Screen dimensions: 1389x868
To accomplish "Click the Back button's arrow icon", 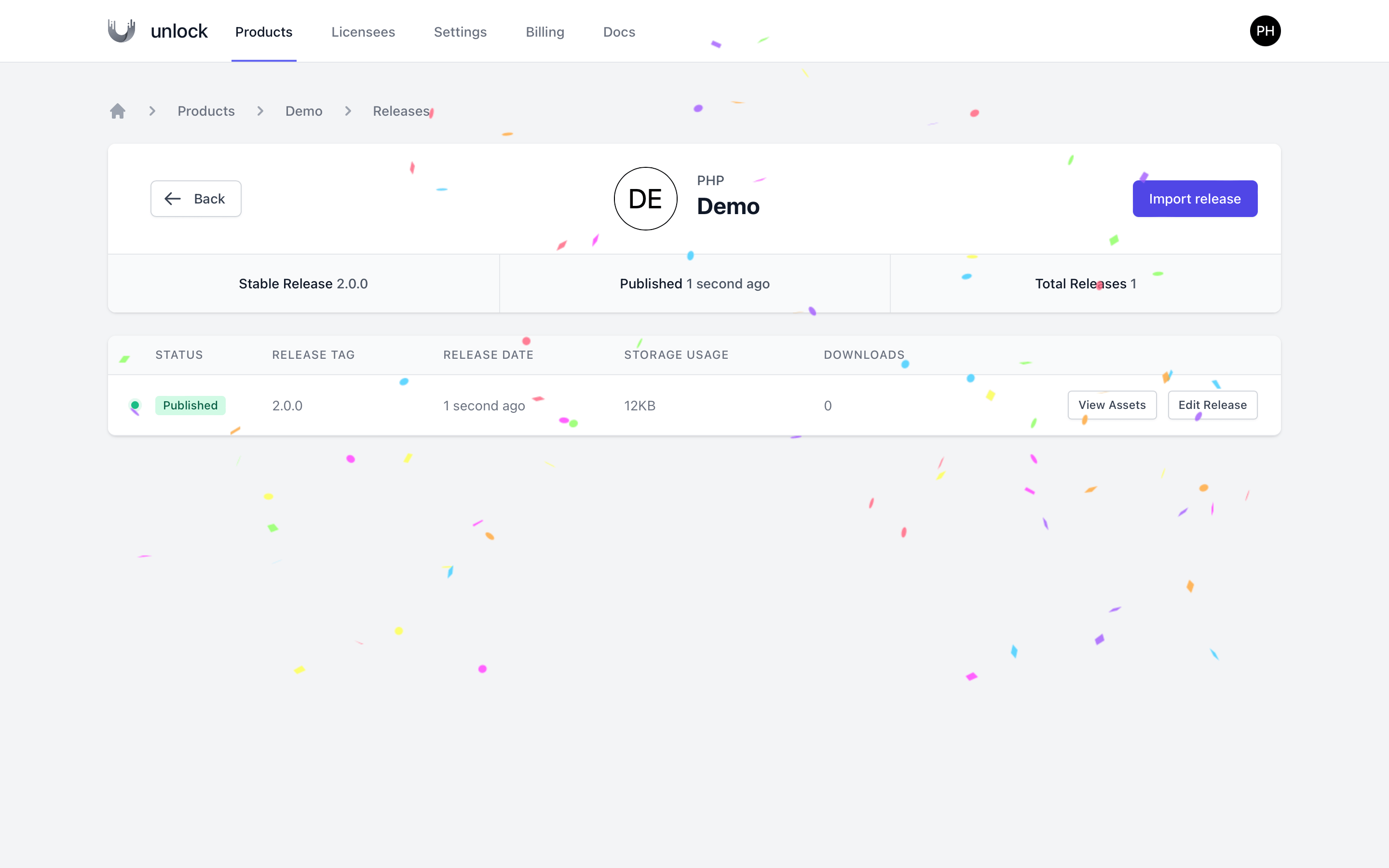I will coord(173,199).
